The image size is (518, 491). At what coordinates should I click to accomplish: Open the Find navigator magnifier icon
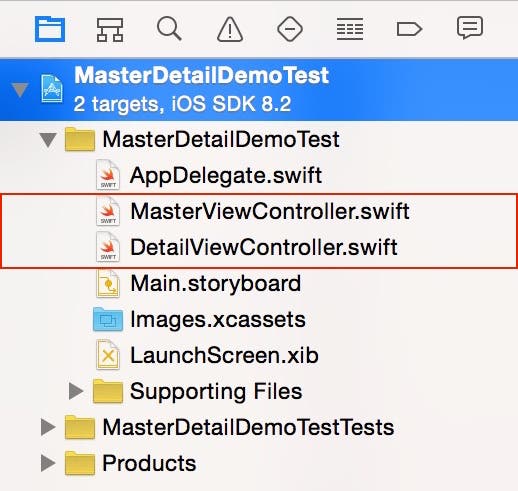(169, 29)
